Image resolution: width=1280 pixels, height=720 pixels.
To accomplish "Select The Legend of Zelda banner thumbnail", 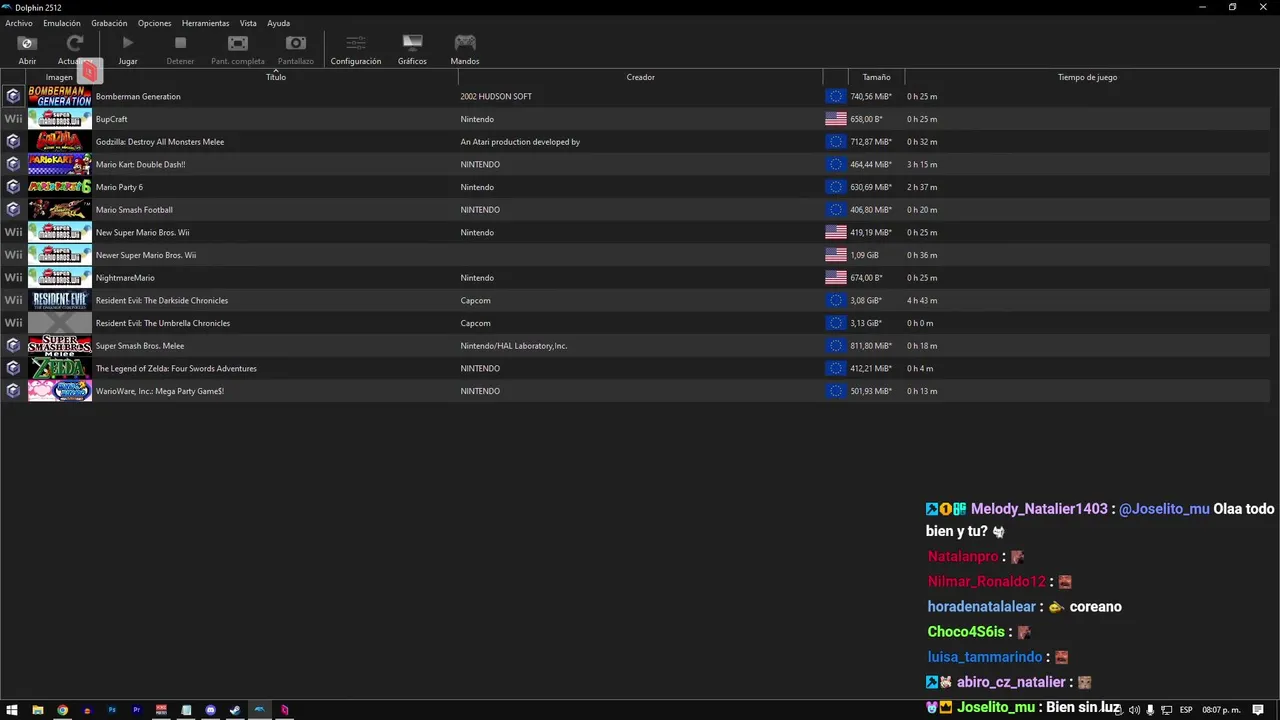I will pyautogui.click(x=60, y=368).
